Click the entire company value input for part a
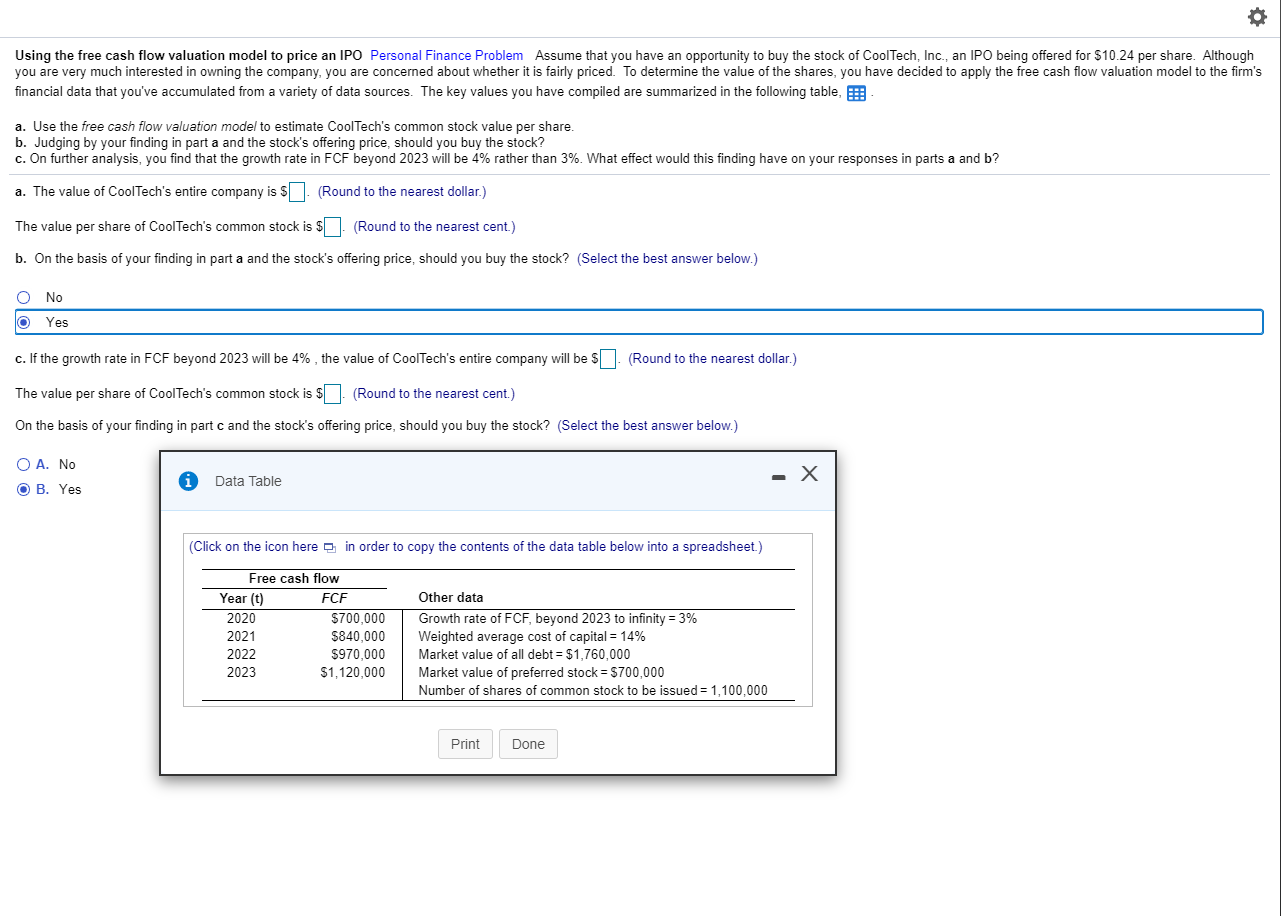1281x916 pixels. coord(297,192)
